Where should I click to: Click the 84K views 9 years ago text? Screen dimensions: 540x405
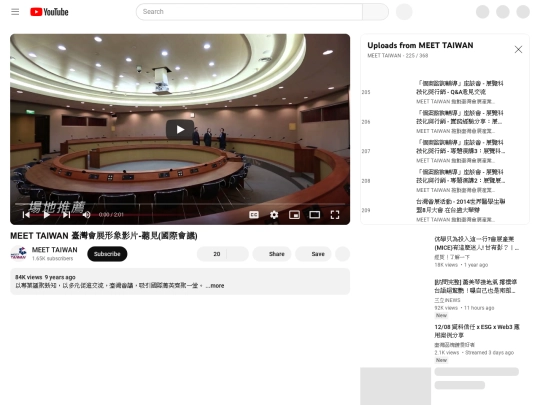pos(45,277)
